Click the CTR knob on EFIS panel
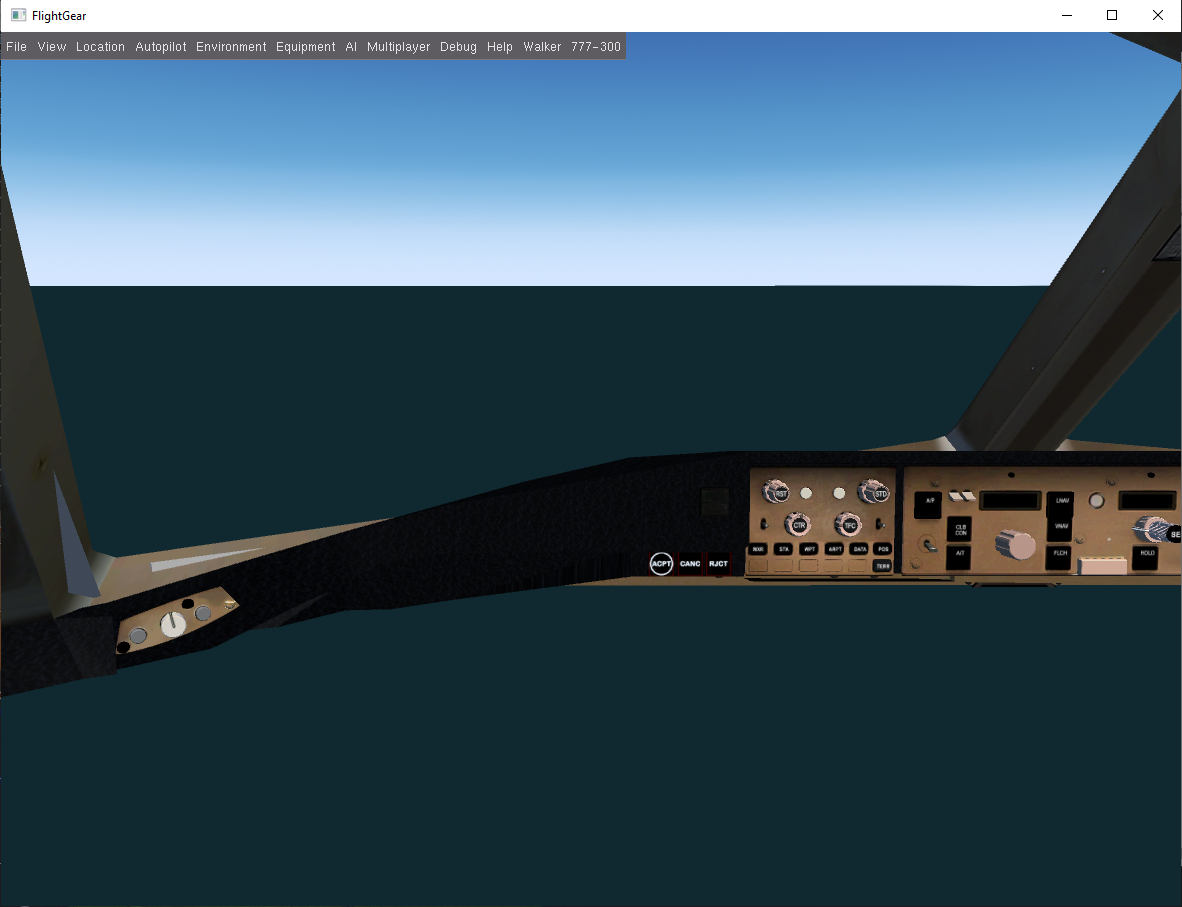Image resolution: width=1182 pixels, height=907 pixels. (798, 524)
